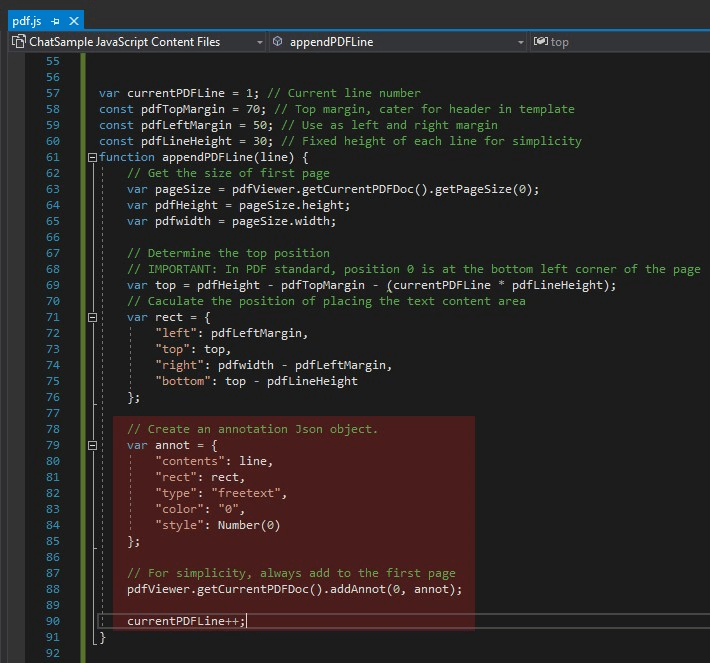Click the IMPORTANT PDF standard comment on line 68
This screenshot has height=663, width=710.
pos(414,269)
